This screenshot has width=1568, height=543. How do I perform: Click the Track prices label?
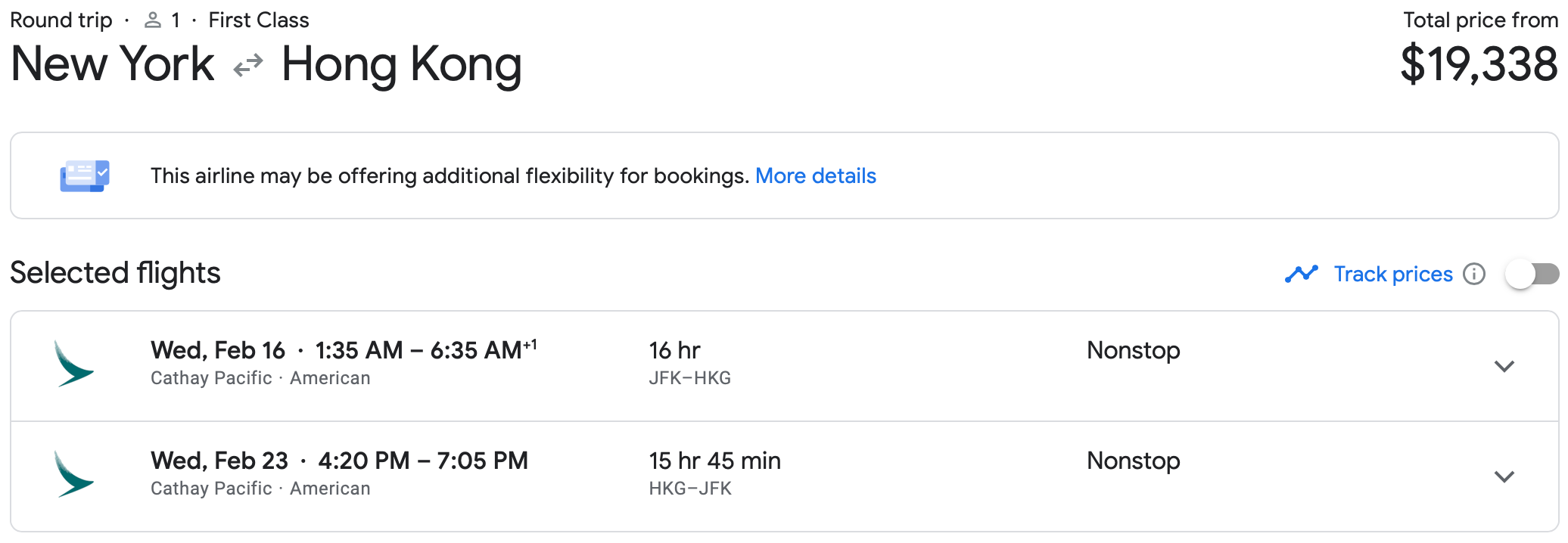pyautogui.click(x=1393, y=274)
